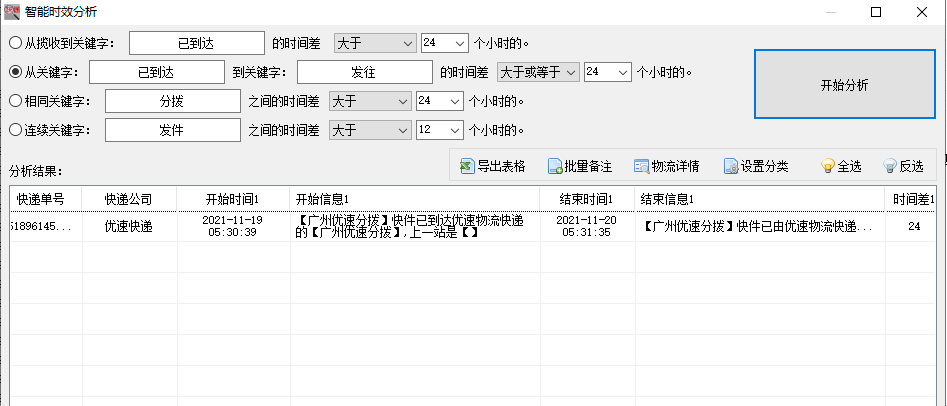Minimize the 智能时效分析 window
947x406 pixels.
pyautogui.click(x=831, y=11)
